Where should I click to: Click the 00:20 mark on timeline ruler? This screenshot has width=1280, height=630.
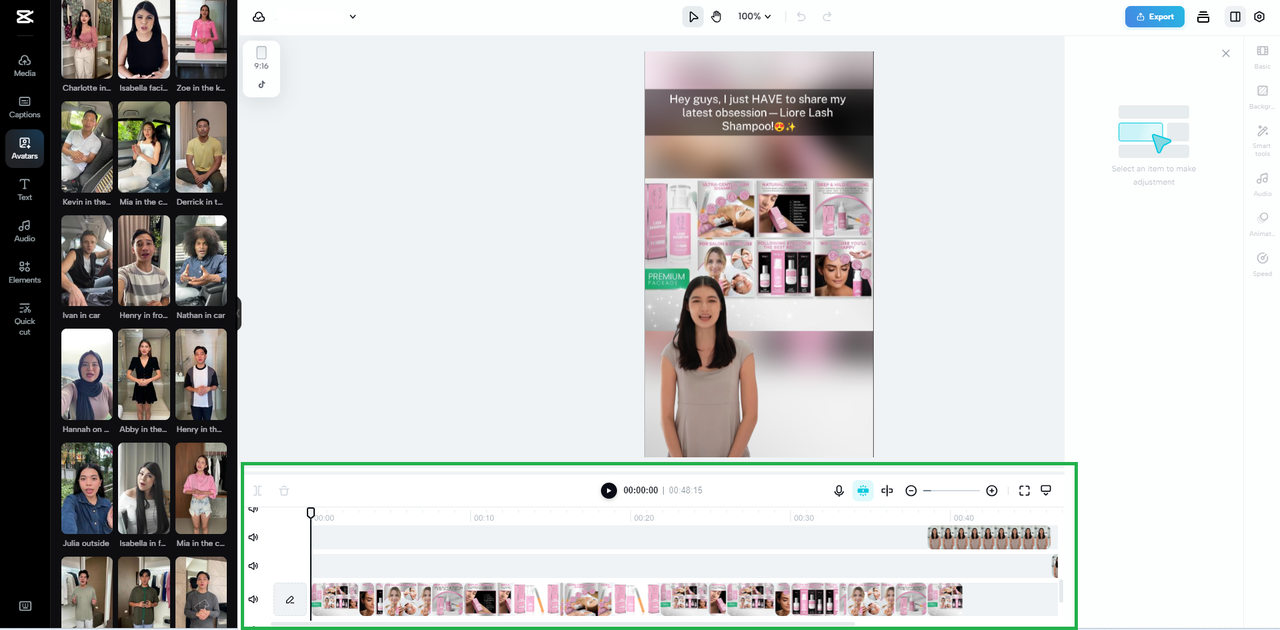coord(644,518)
